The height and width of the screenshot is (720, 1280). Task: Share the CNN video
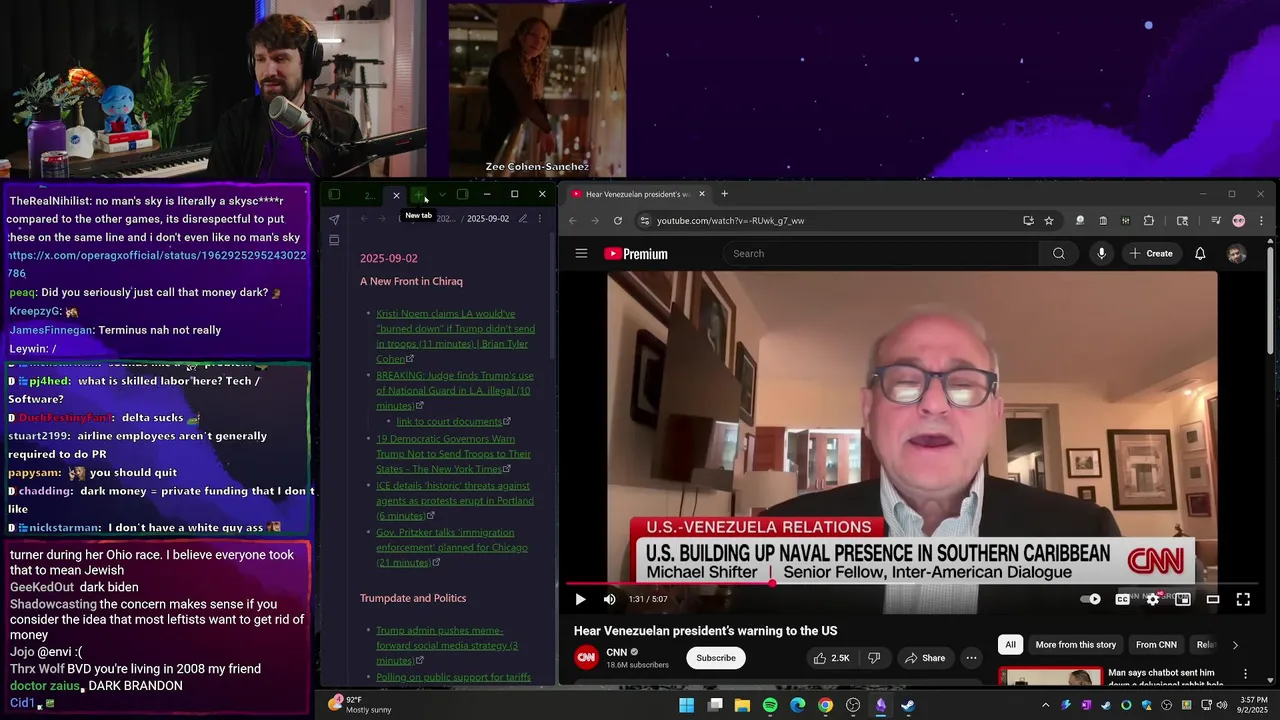[x=925, y=658]
